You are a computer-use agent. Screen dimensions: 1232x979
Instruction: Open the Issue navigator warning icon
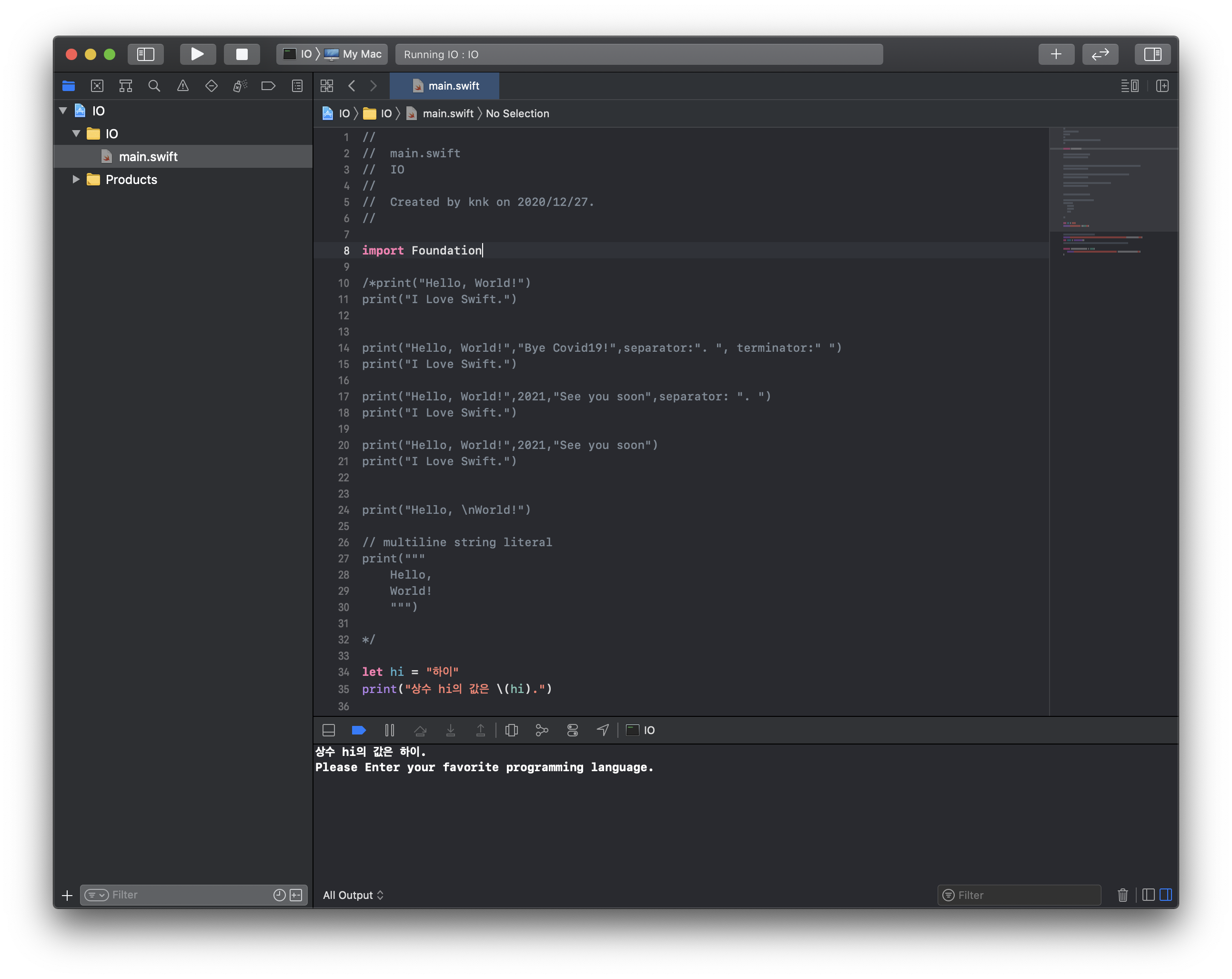coord(183,86)
